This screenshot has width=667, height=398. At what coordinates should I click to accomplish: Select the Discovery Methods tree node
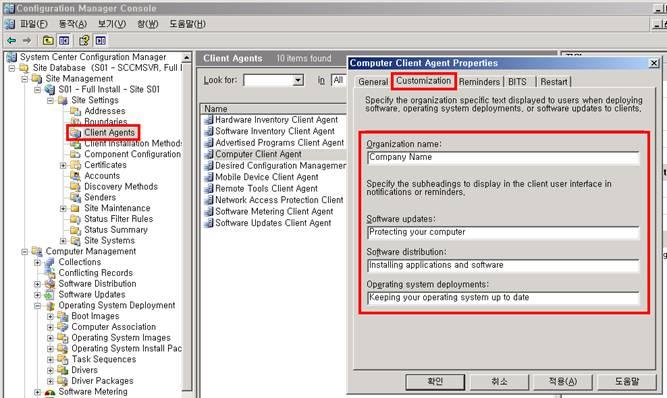tap(121, 187)
